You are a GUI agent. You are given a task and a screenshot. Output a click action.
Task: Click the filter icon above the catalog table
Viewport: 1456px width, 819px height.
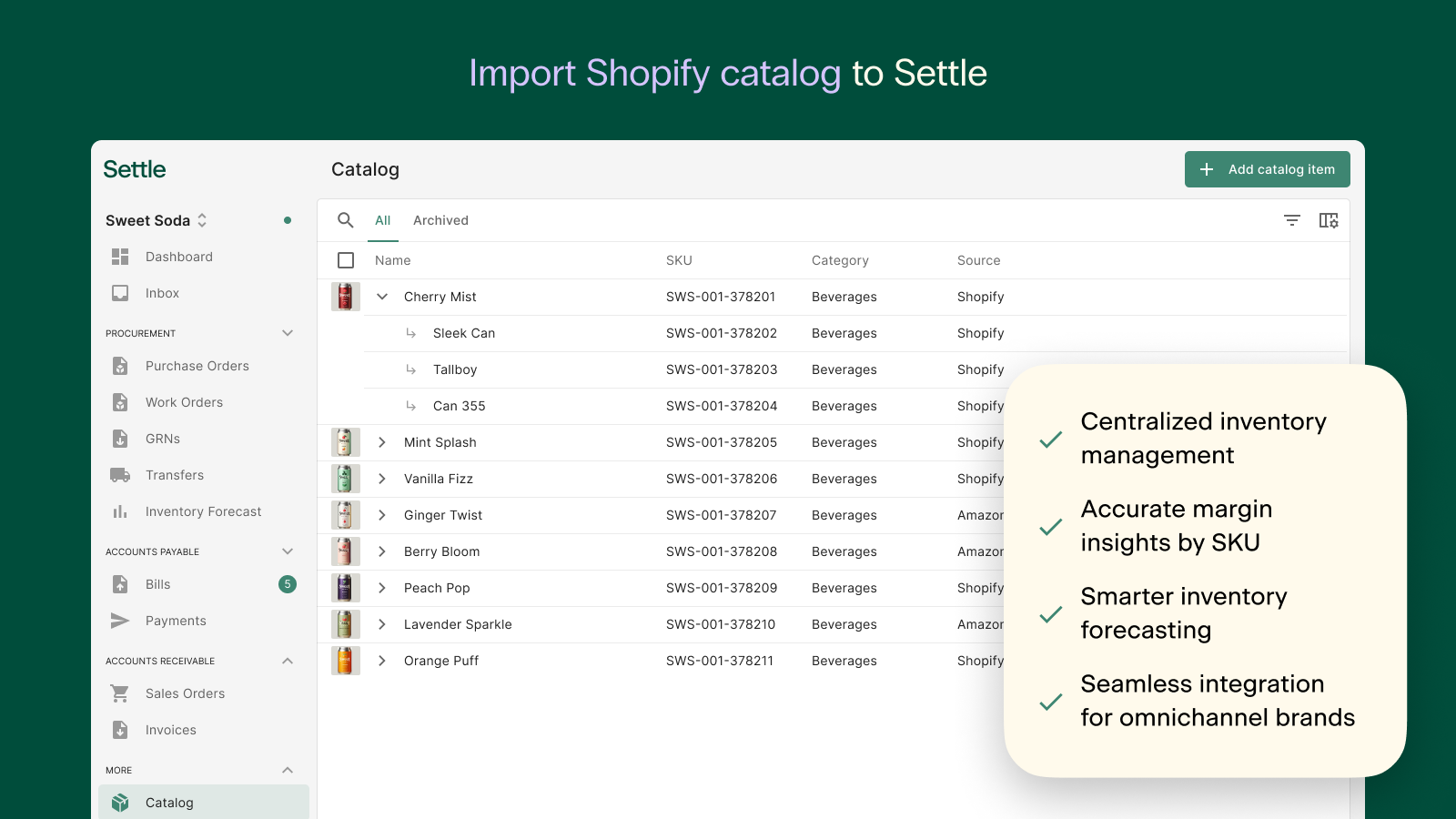(x=1292, y=220)
